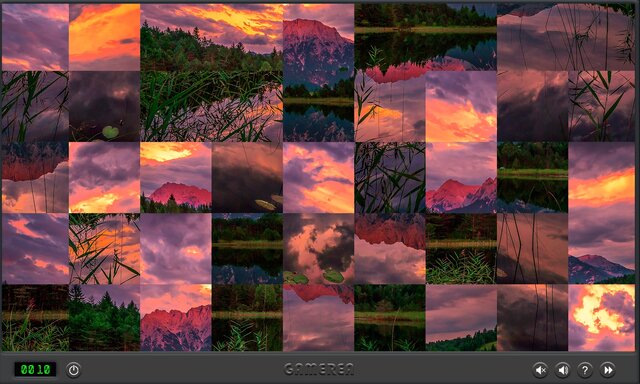This screenshot has width=640, height=384.
Task: Pick the bright yellow cloud burst tile
Action: pos(602,317)
